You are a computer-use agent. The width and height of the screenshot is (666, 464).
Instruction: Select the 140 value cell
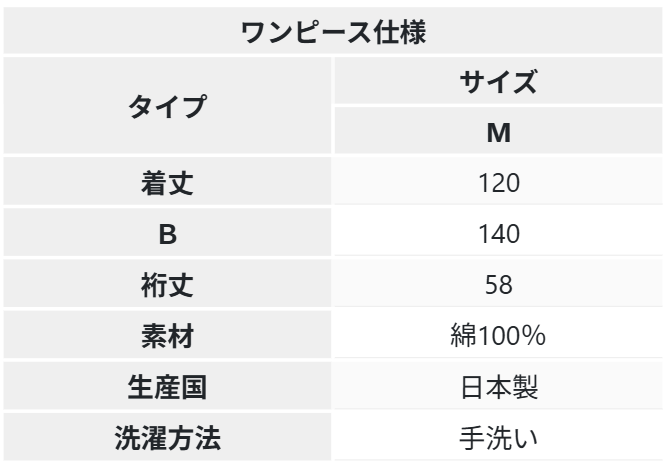(x=498, y=234)
